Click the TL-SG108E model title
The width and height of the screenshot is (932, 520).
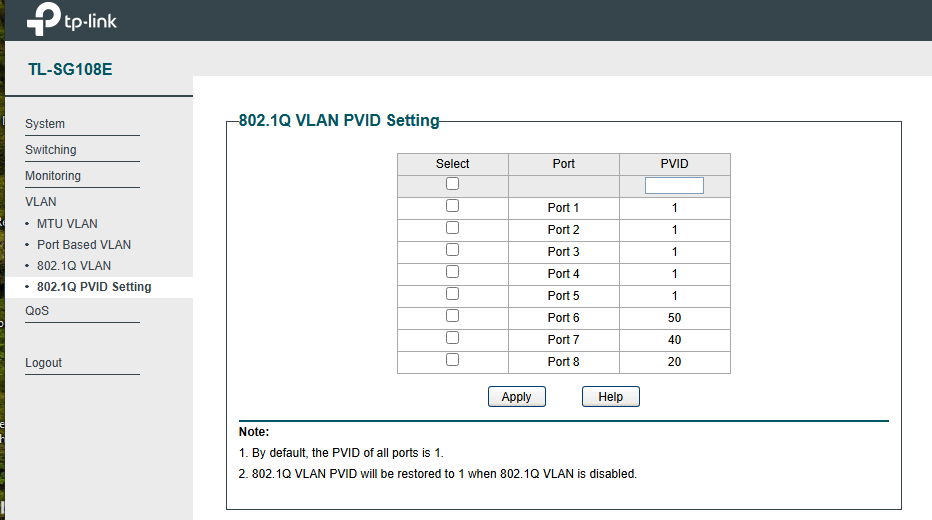tap(70, 70)
